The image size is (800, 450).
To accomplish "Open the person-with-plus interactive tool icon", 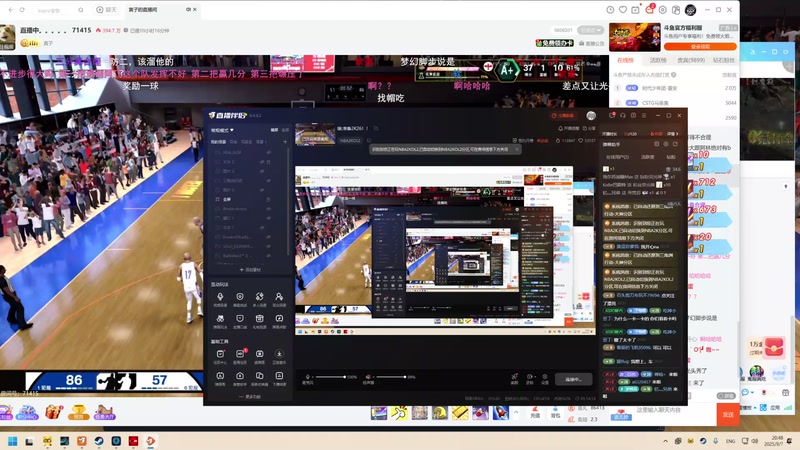I will (279, 298).
